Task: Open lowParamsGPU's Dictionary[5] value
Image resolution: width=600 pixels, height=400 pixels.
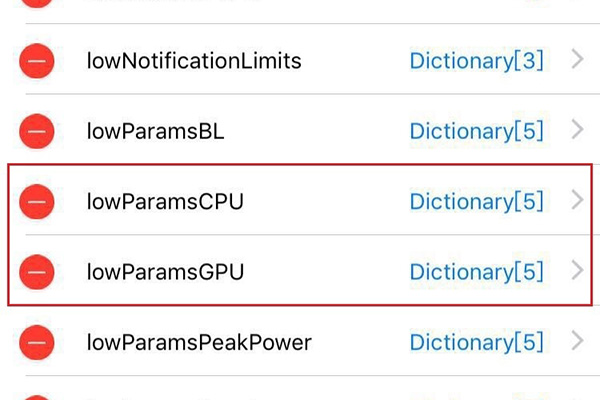Action: 477,272
